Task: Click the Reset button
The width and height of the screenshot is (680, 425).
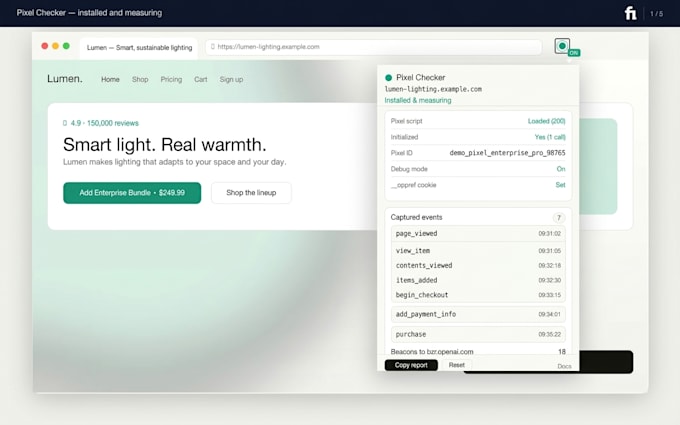Action: click(x=457, y=365)
